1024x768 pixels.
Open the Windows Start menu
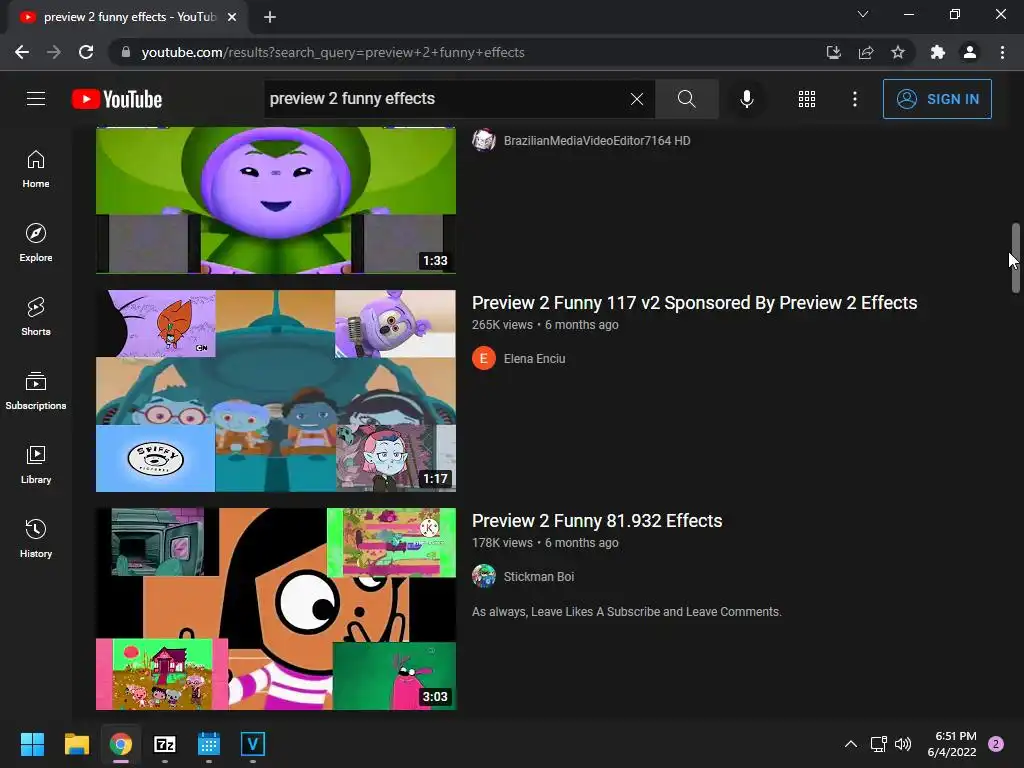pos(32,744)
